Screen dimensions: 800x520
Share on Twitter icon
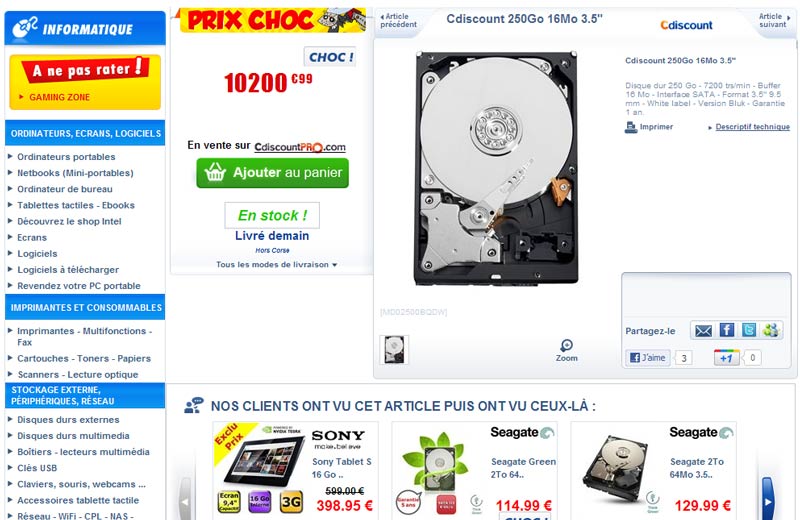point(748,330)
